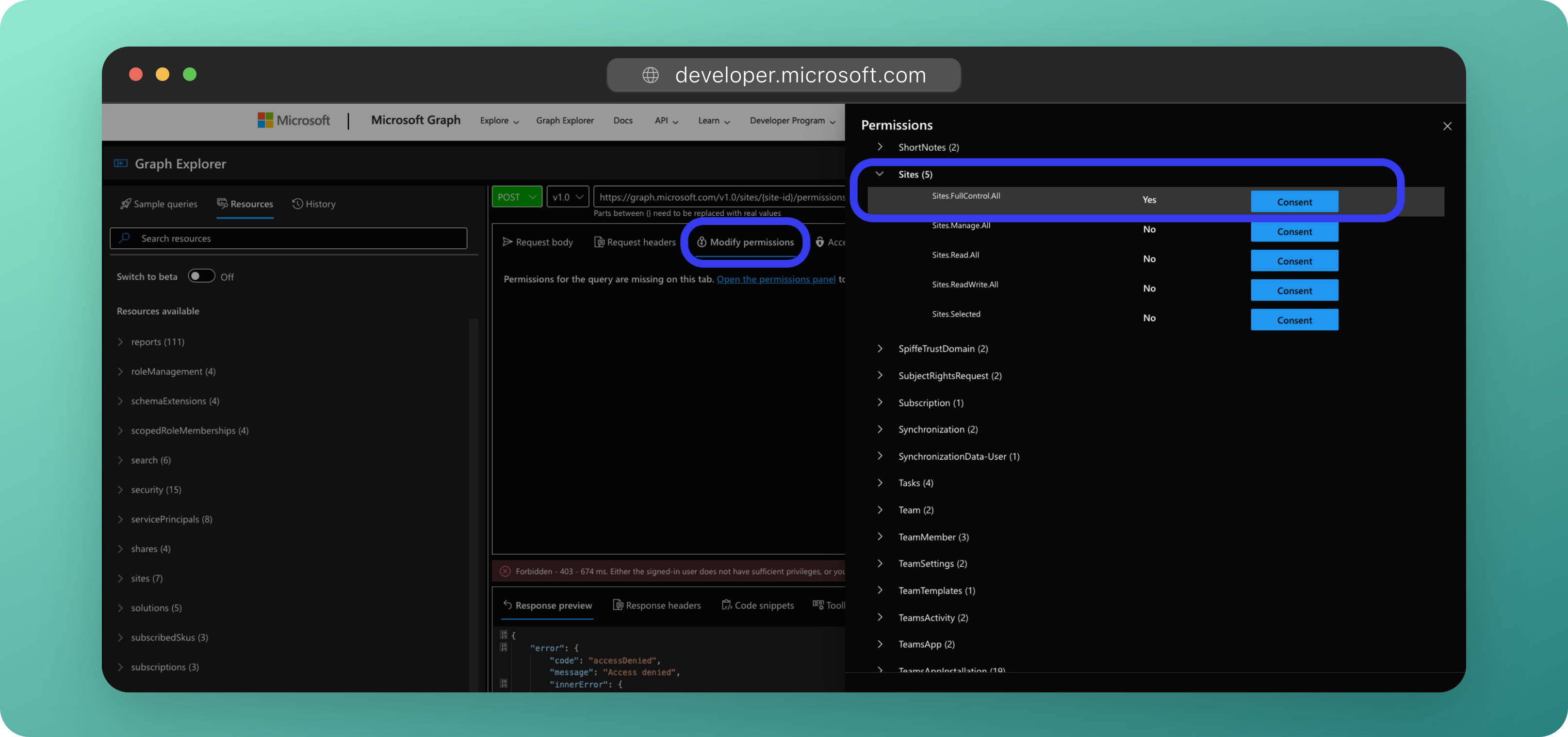1568x737 pixels.
Task: Open the v1.0 version dropdown
Action: point(567,196)
